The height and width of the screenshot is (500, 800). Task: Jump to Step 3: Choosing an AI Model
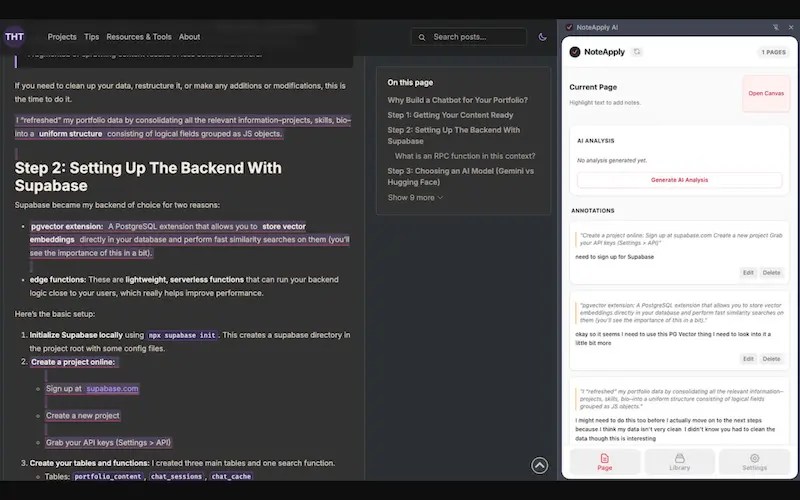[460, 176]
